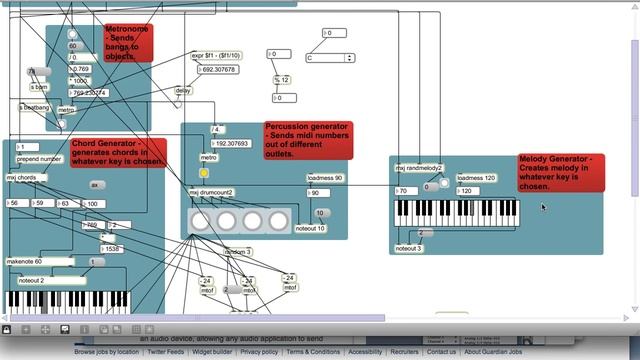Select the 'noteout 3' object
Viewport: 640px width, 360px height.
click(x=409, y=248)
